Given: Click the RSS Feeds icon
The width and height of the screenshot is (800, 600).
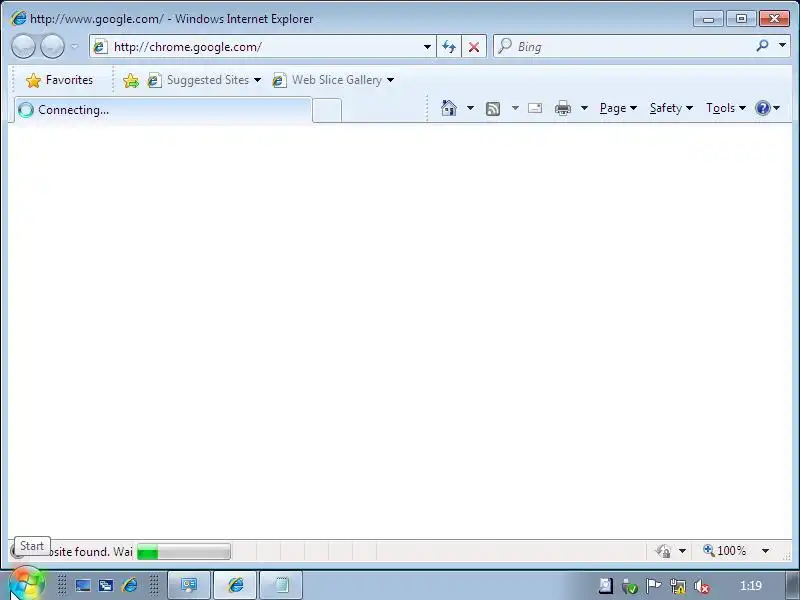Looking at the screenshot, I should coord(493,108).
